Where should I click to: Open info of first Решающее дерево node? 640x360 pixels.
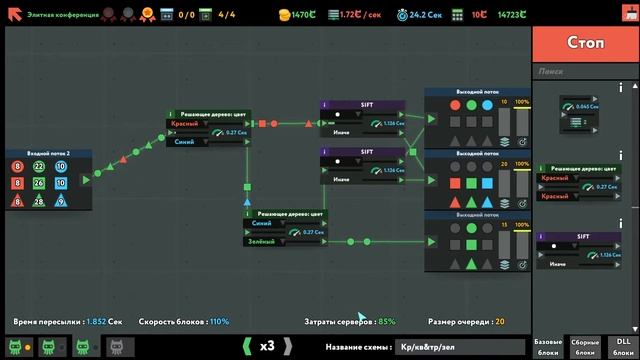click(x=171, y=114)
